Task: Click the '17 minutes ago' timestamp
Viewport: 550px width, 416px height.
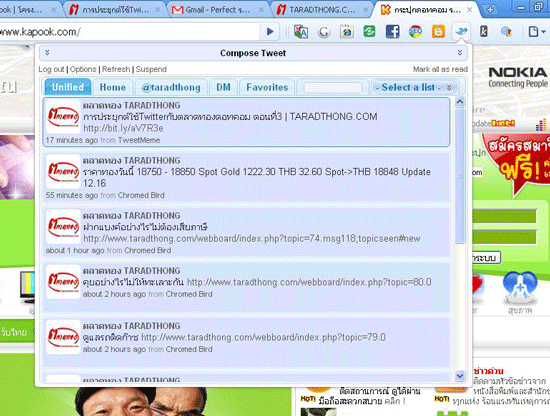Action: point(72,140)
